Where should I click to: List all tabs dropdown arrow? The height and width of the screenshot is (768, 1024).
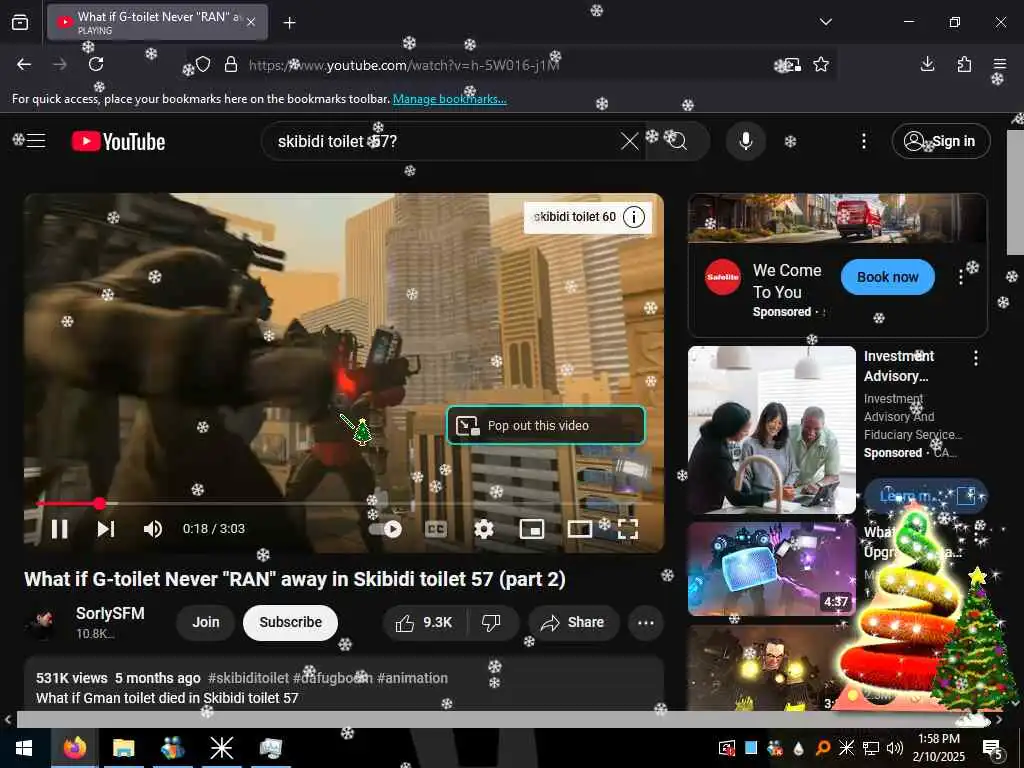pos(825,22)
